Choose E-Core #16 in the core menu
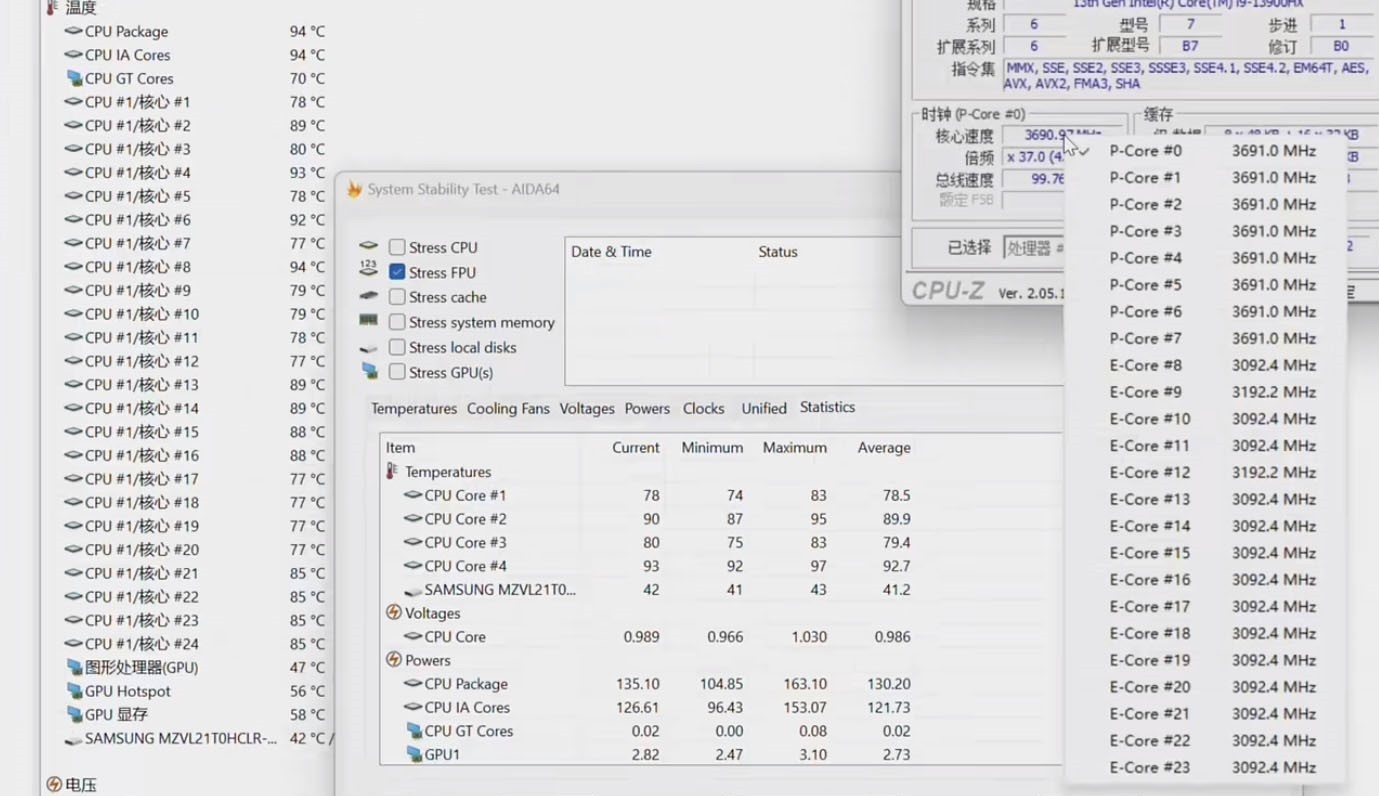The width and height of the screenshot is (1379, 796). tap(1205, 580)
